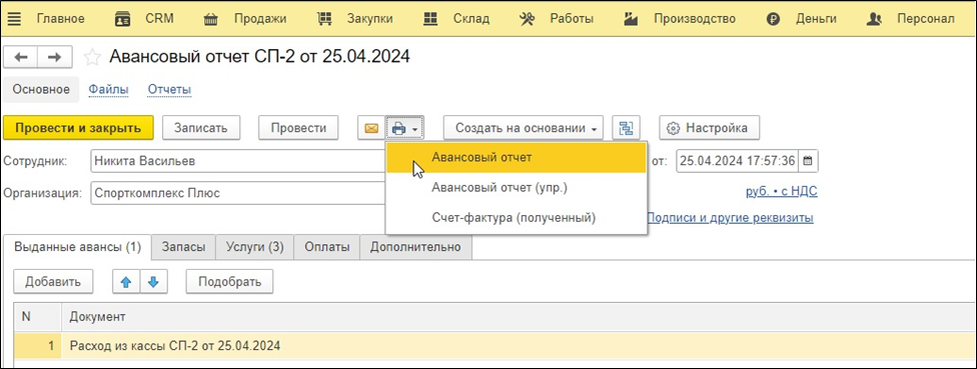The image size is (977, 369).
Task: Select Авансовый отчет (упр.) print option
Action: pos(499,188)
